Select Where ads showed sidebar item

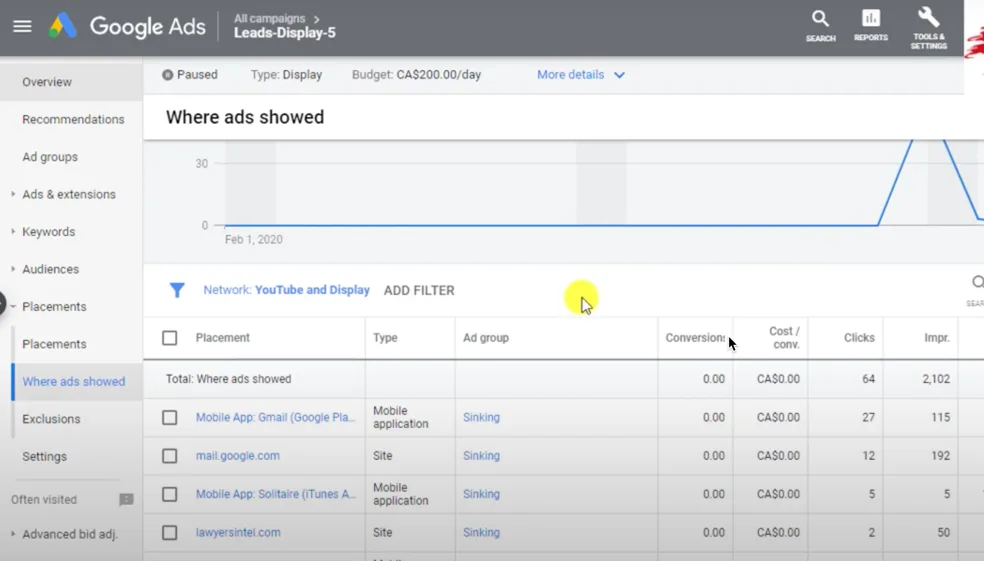click(x=73, y=382)
